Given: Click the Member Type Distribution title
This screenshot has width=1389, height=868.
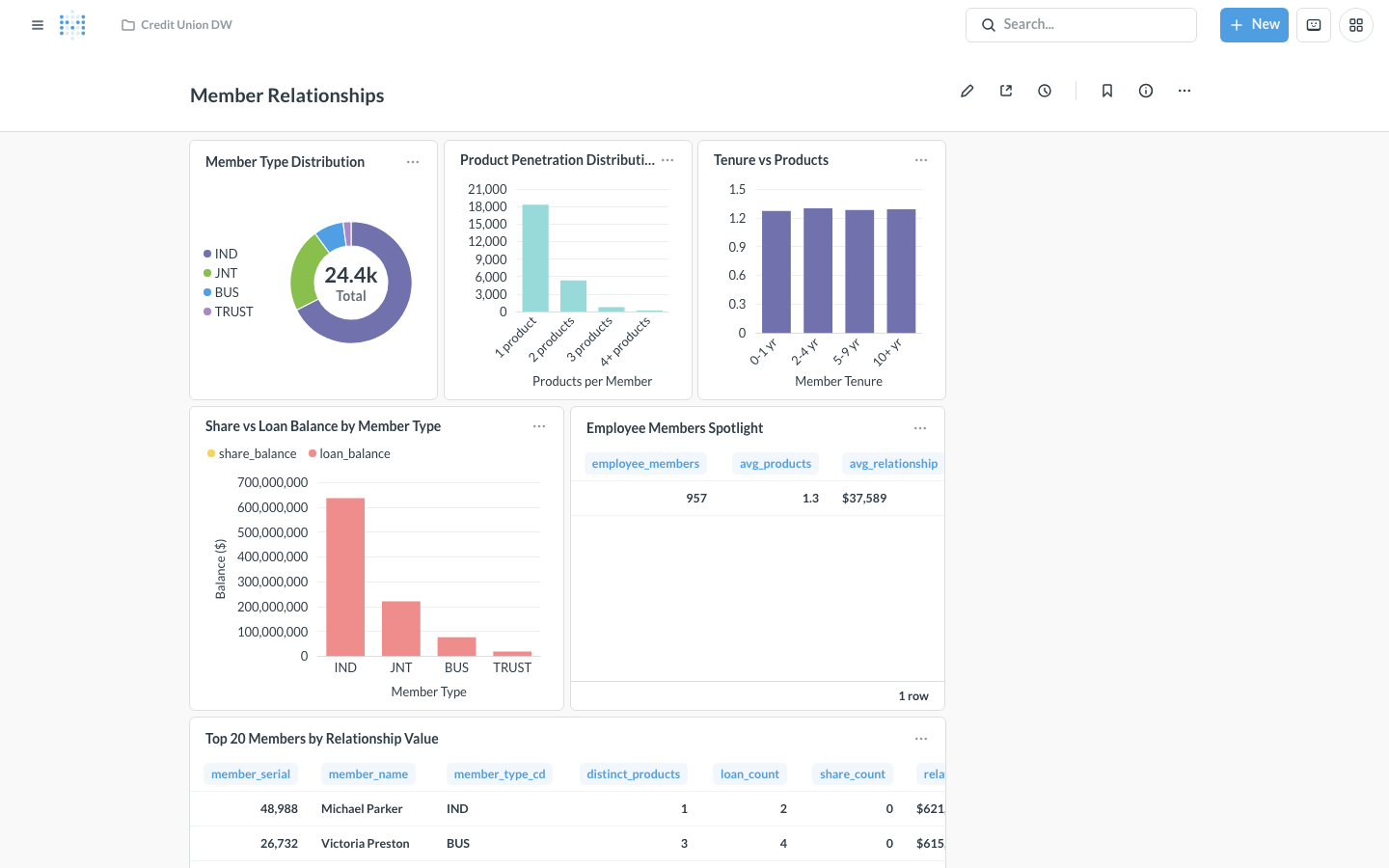Looking at the screenshot, I should (x=285, y=162).
